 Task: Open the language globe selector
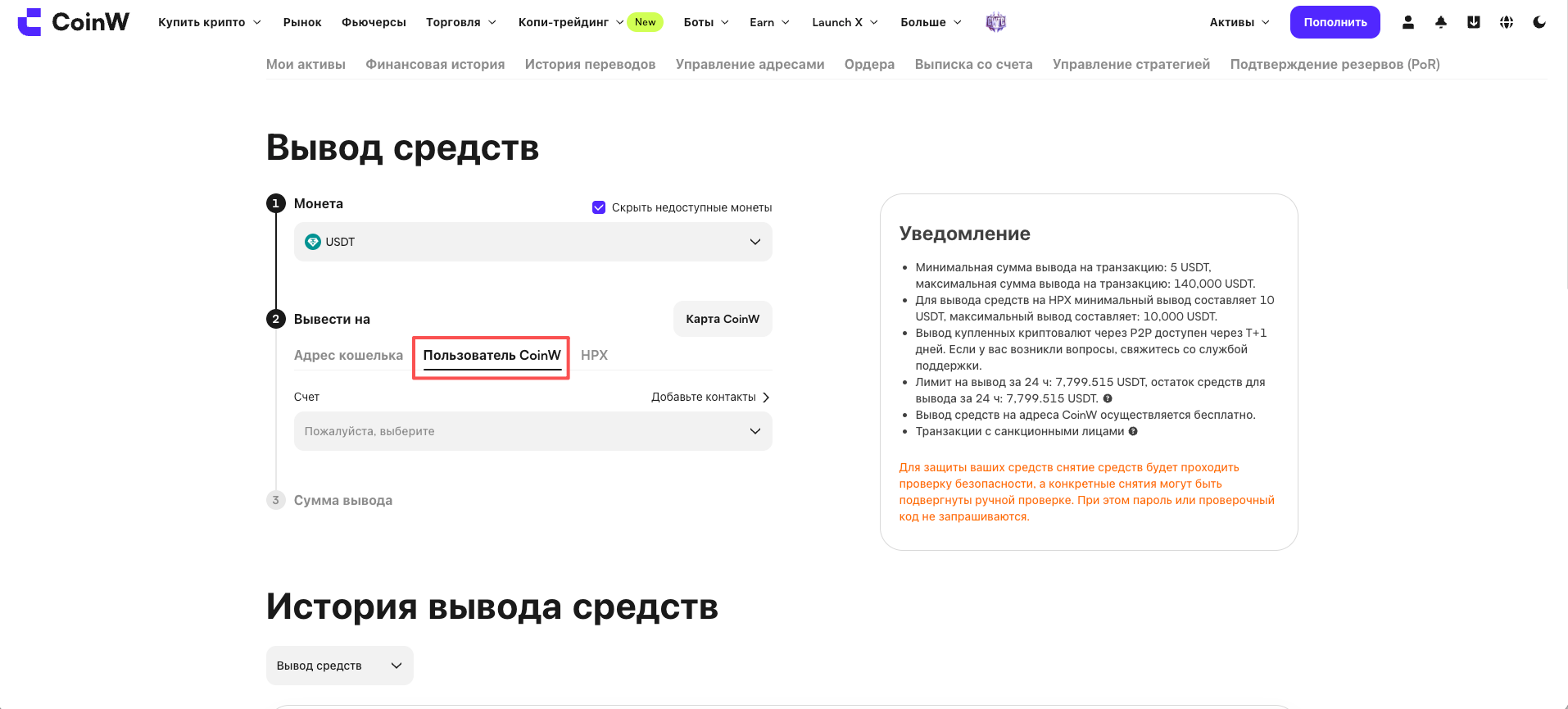(1506, 22)
